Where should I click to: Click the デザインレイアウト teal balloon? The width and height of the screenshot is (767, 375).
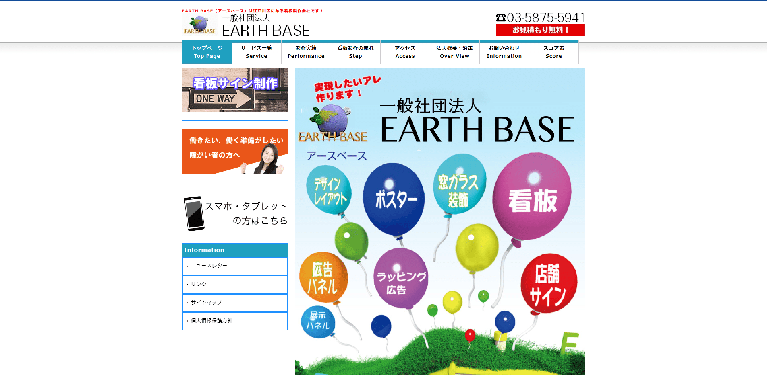coord(330,191)
